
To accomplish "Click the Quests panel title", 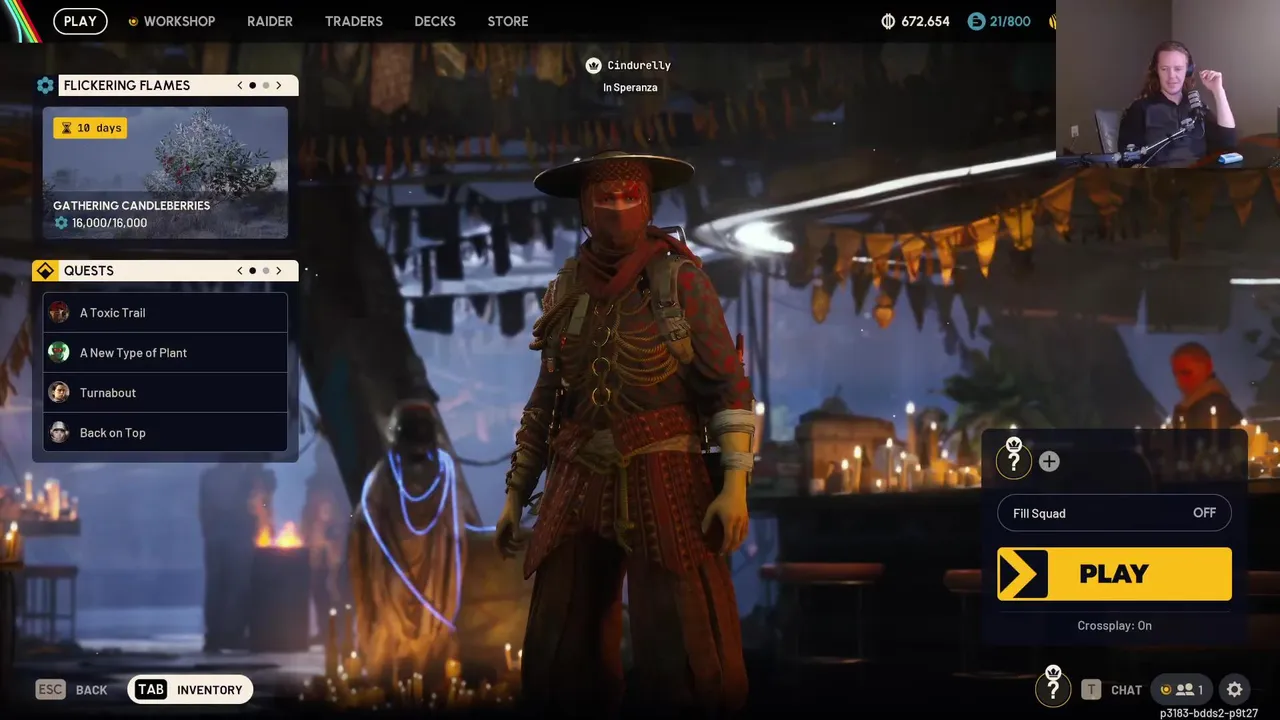I will tap(89, 271).
